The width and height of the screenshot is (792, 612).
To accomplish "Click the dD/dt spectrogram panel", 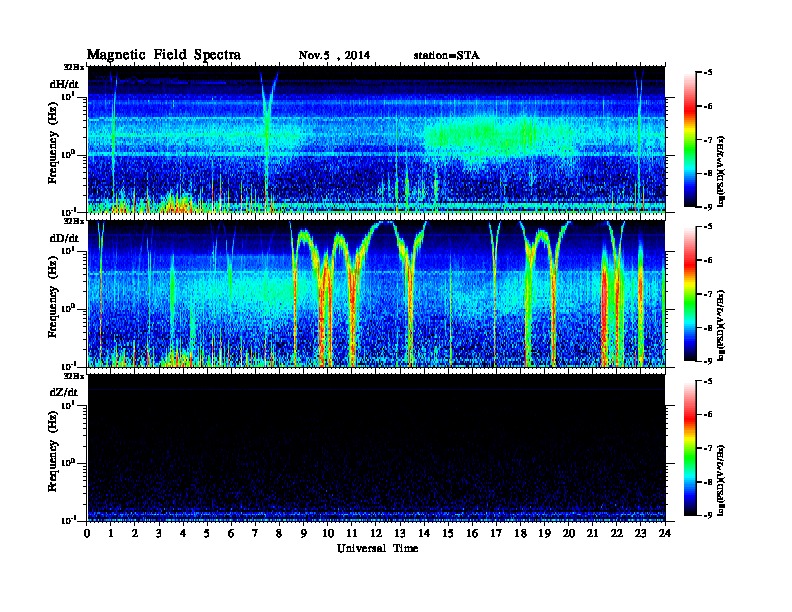I will tap(376, 294).
